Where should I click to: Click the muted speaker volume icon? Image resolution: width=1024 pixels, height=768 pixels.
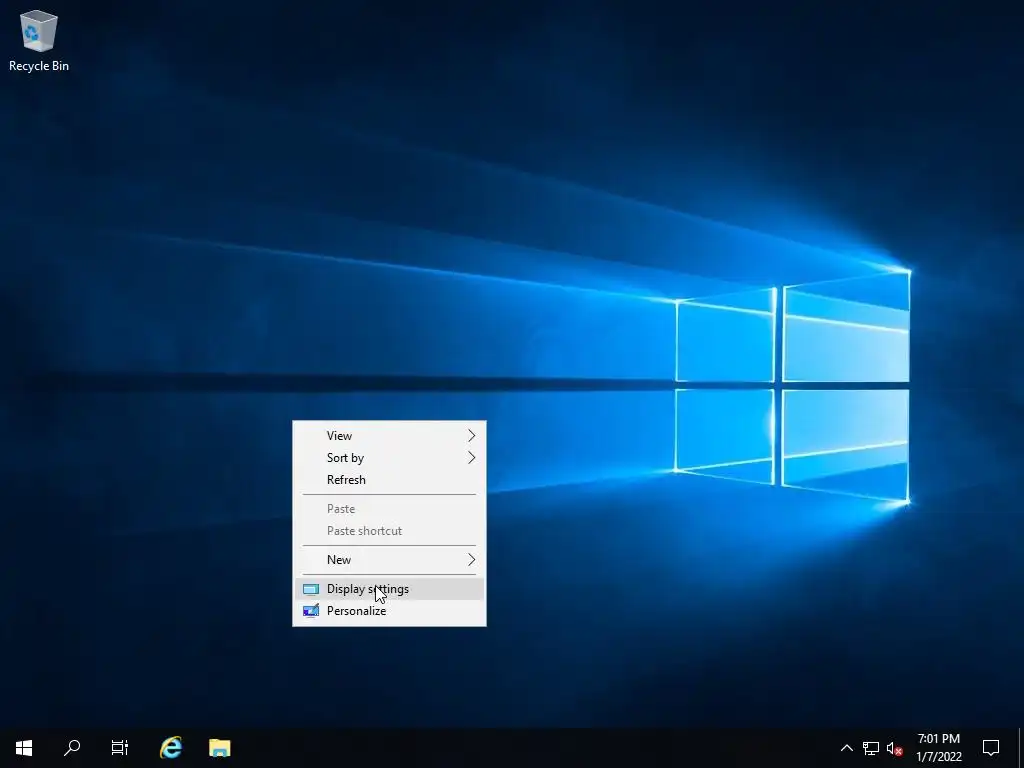click(895, 748)
